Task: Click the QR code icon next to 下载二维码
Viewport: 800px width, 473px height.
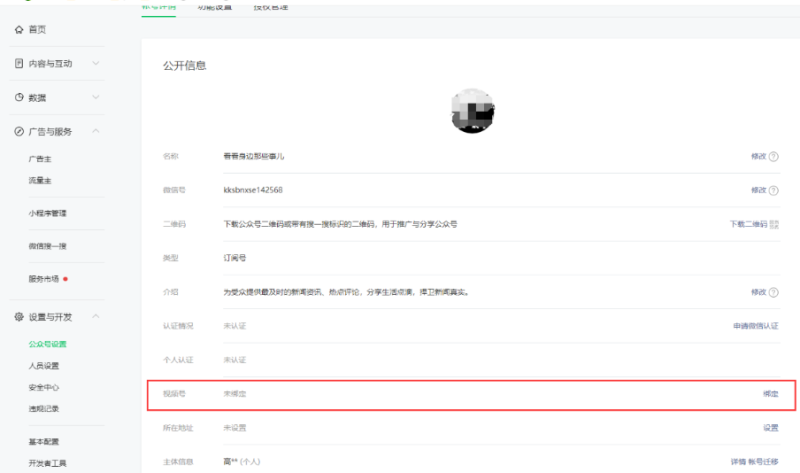Action: tap(774, 225)
